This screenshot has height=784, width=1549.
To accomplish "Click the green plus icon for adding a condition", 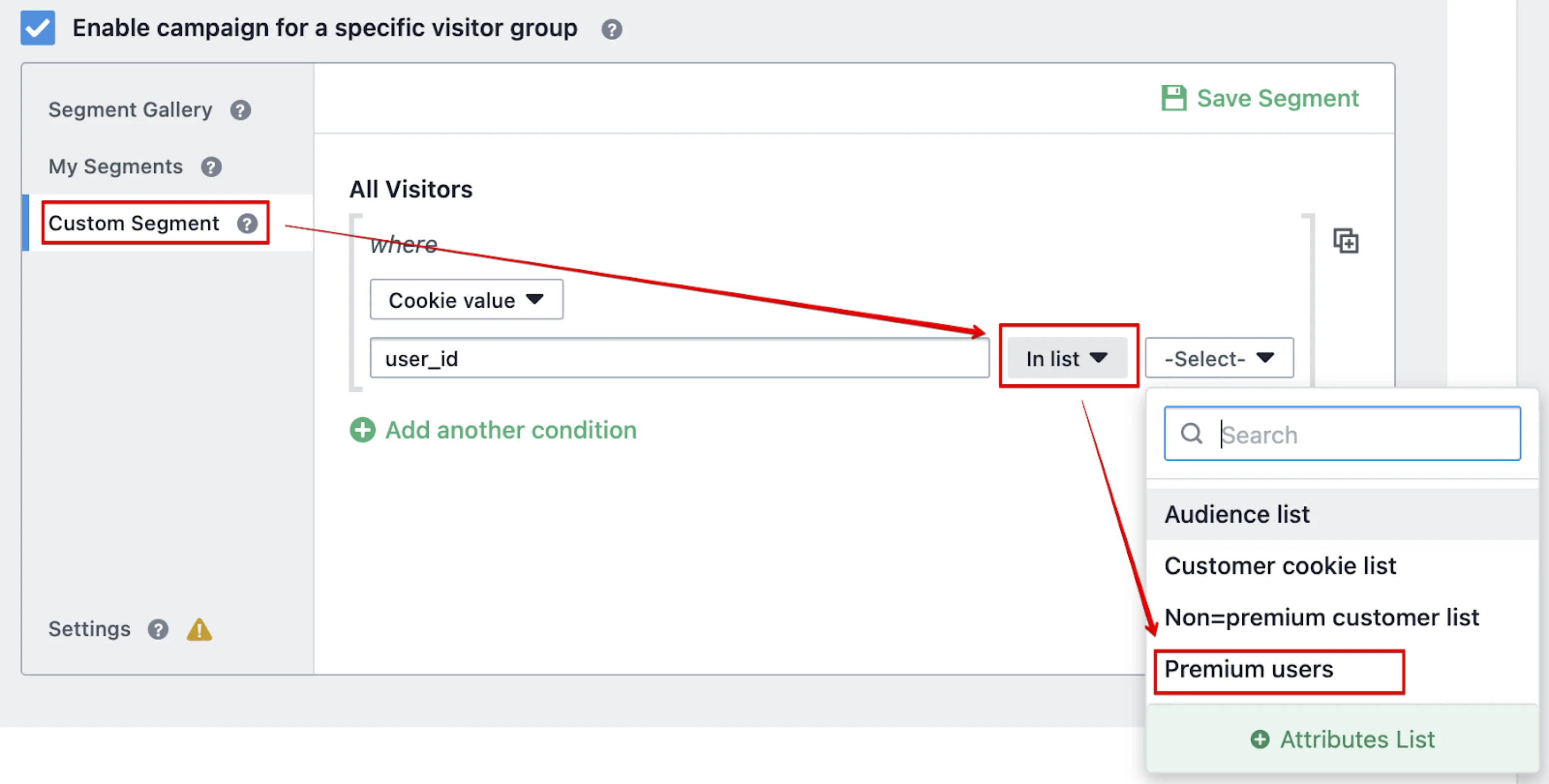I will (363, 431).
